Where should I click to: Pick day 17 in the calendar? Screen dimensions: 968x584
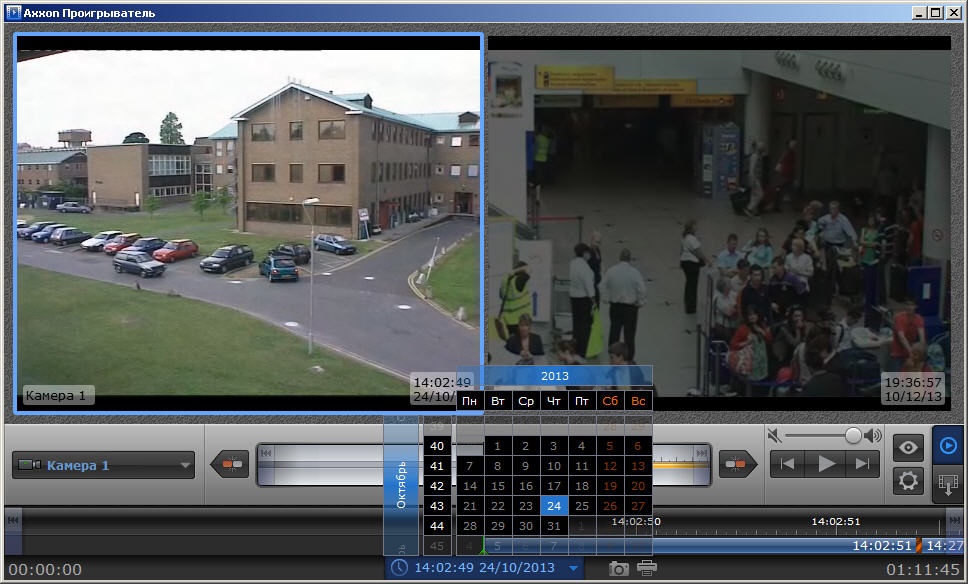pyautogui.click(x=553, y=486)
